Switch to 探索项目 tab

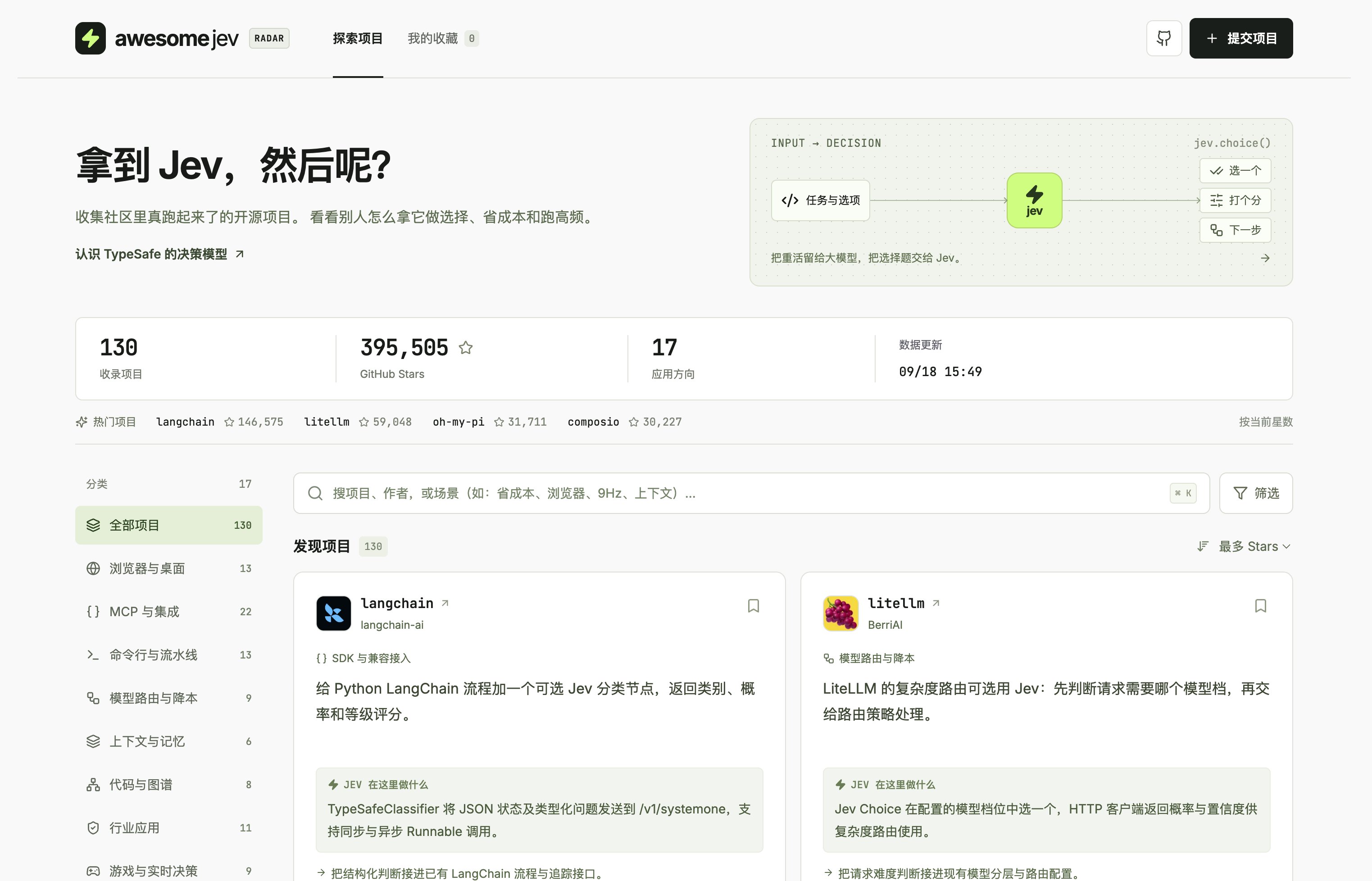[x=358, y=38]
